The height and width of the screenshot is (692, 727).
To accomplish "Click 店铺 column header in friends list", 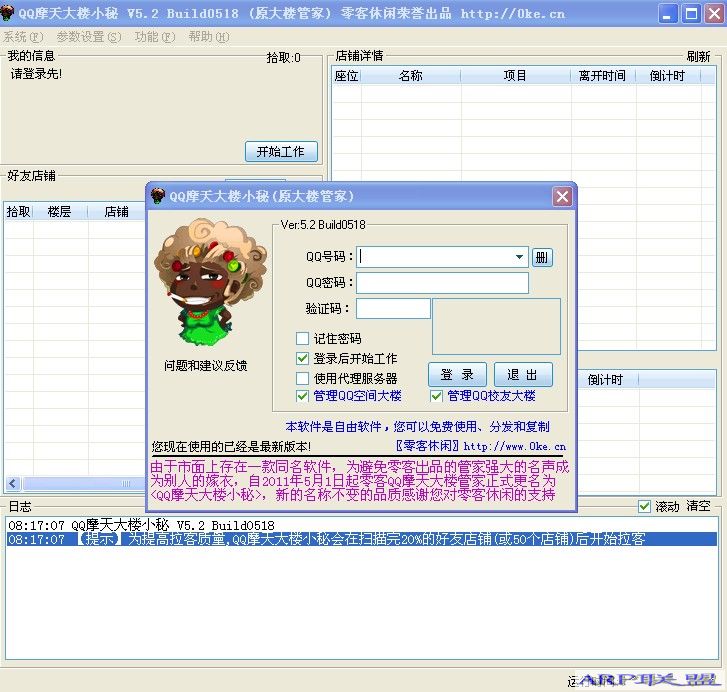I will [116, 212].
